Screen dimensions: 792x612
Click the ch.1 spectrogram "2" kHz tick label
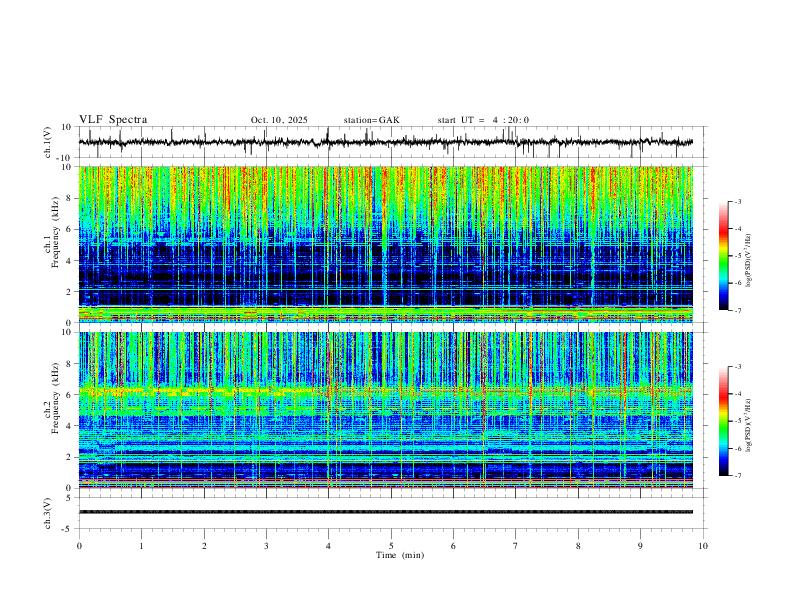click(x=70, y=291)
